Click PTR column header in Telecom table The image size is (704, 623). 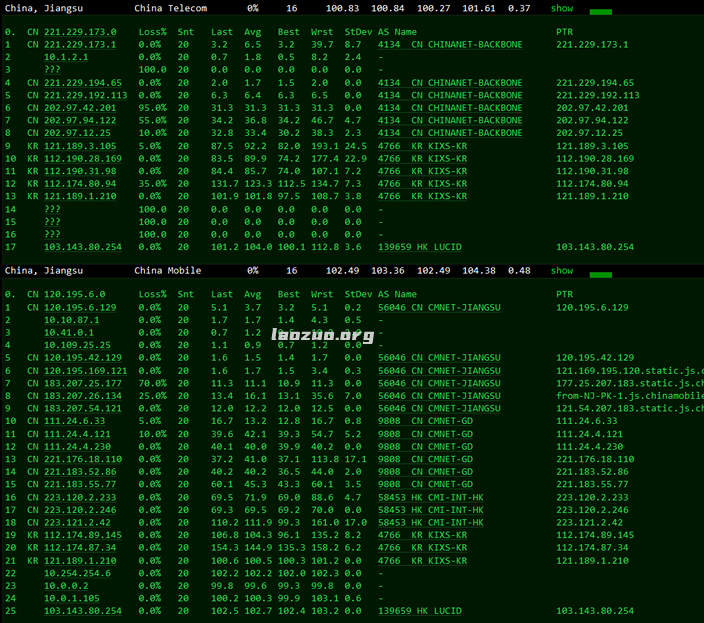click(564, 32)
